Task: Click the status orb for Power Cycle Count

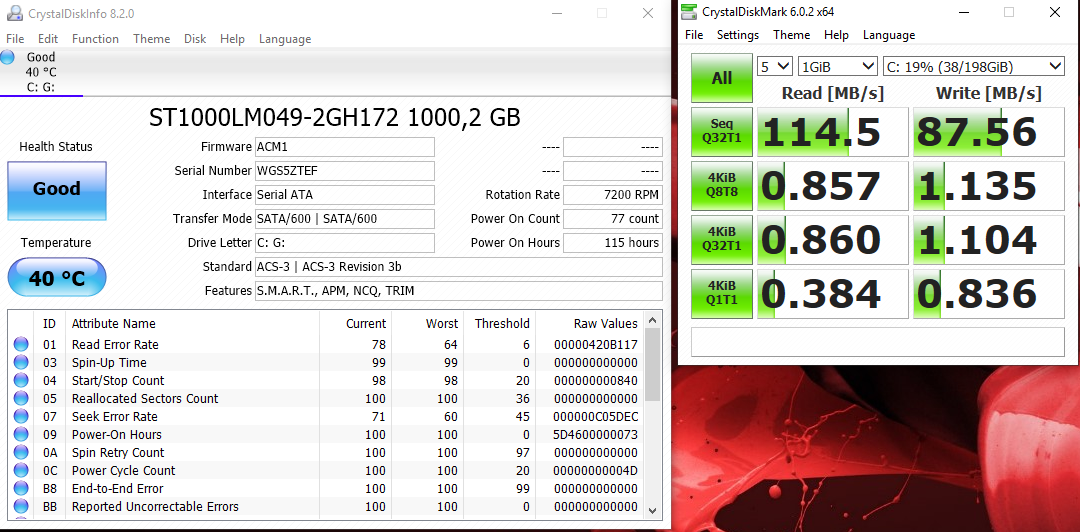Action: coord(21,471)
